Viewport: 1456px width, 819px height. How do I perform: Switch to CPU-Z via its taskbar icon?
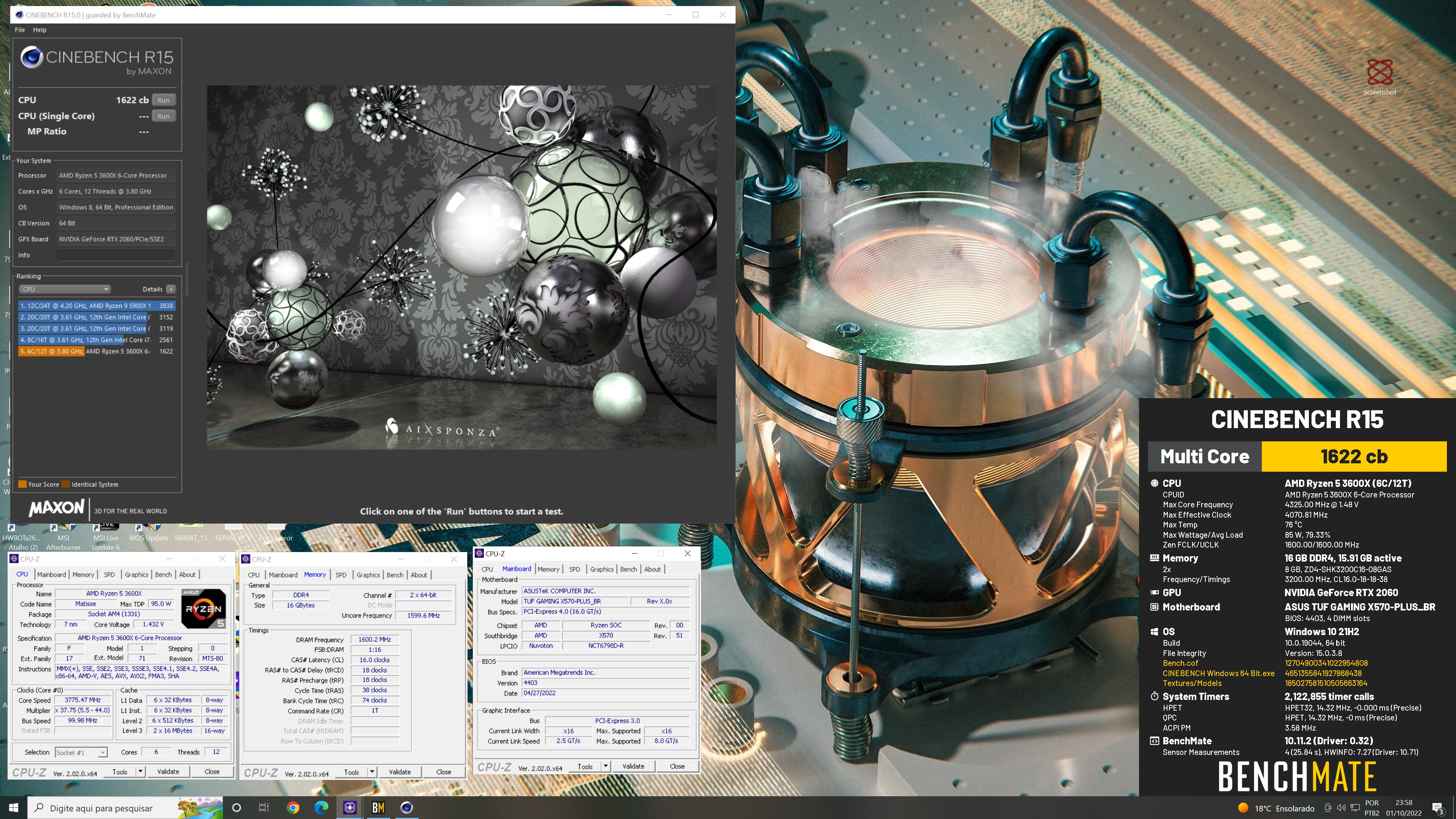(350, 808)
